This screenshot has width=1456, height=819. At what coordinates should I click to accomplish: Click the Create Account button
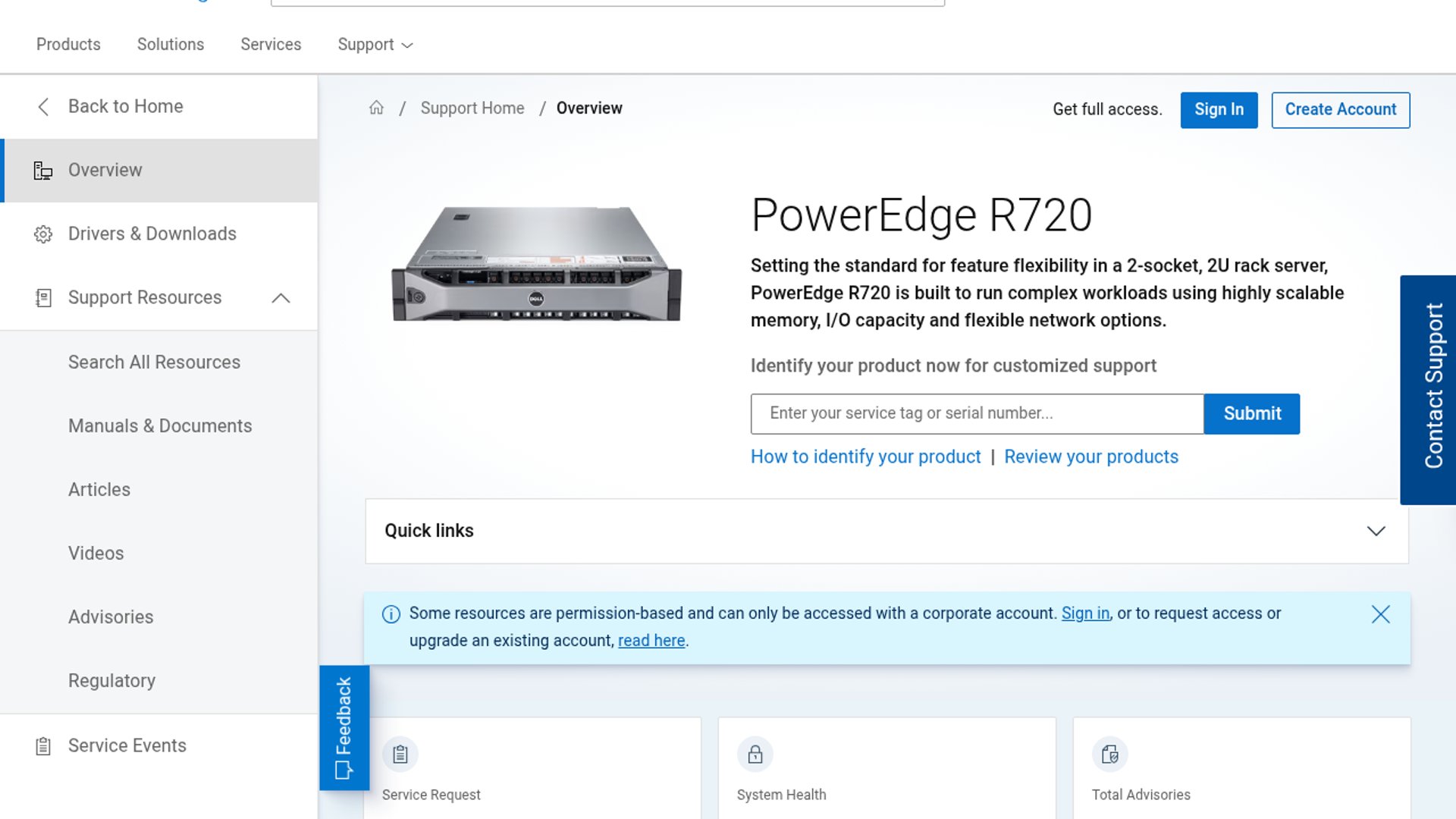[1341, 110]
